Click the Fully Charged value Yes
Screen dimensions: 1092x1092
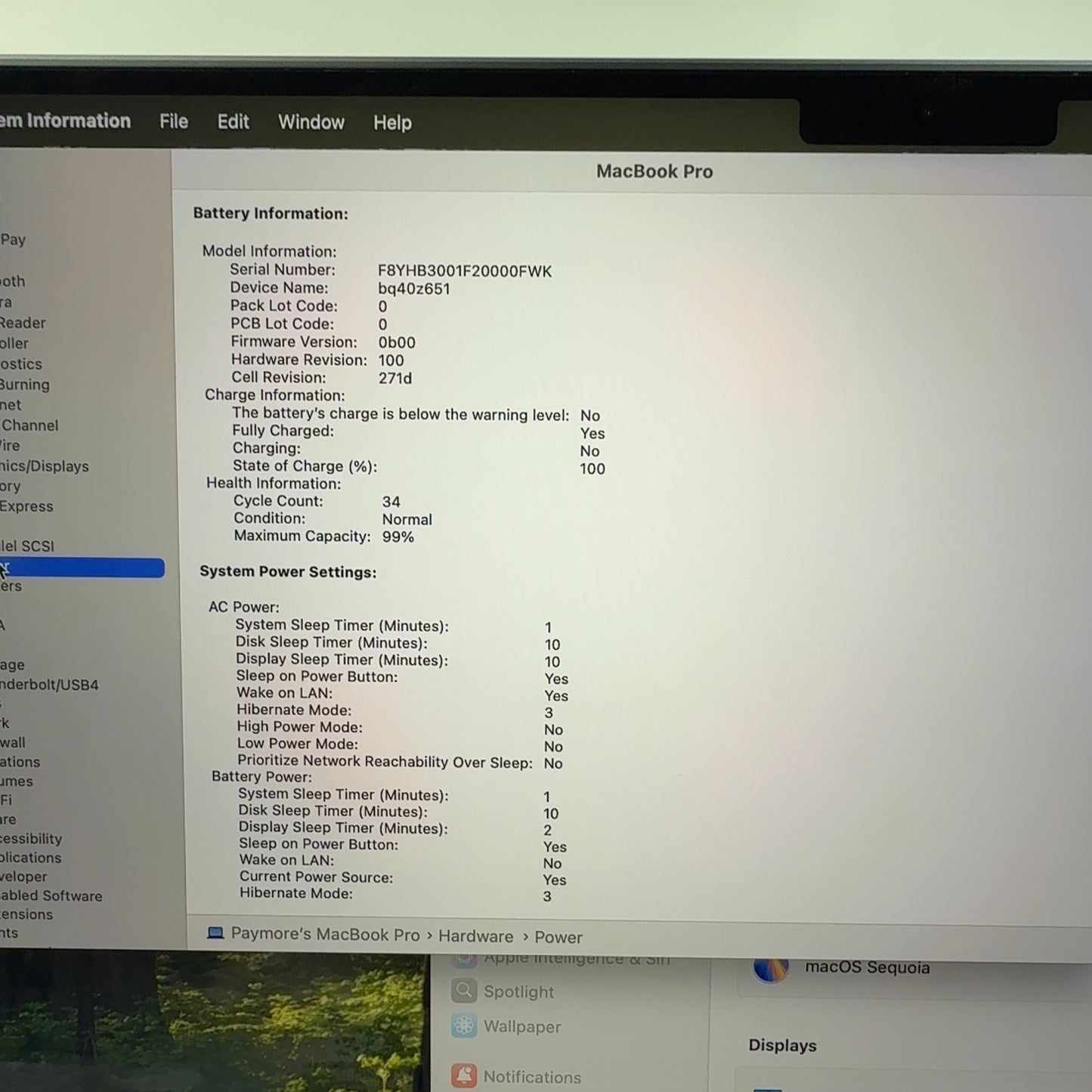point(592,434)
